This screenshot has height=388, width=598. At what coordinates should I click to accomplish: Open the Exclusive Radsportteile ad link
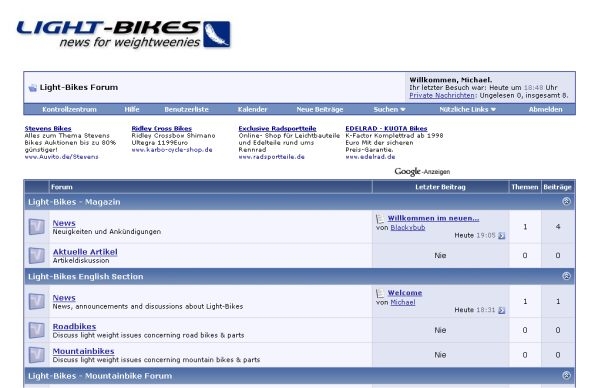(x=277, y=129)
